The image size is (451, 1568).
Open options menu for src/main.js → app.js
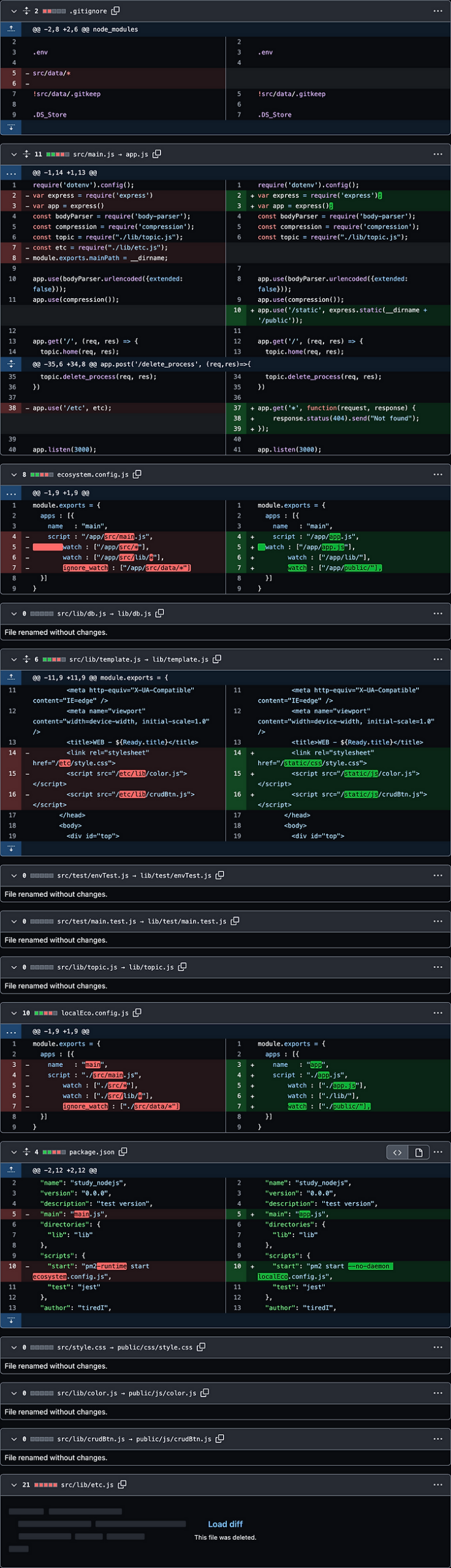pos(438,154)
